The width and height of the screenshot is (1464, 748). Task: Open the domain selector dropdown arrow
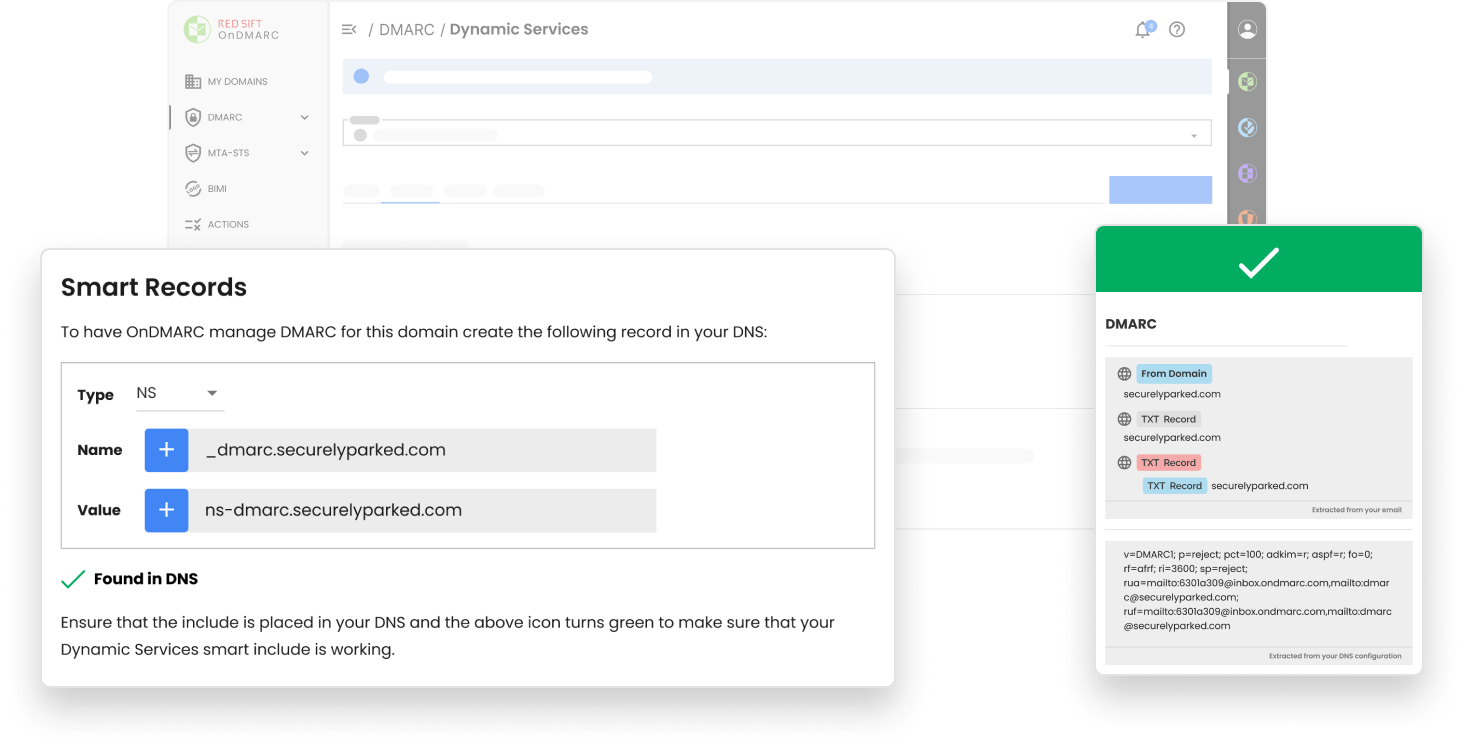1194,136
